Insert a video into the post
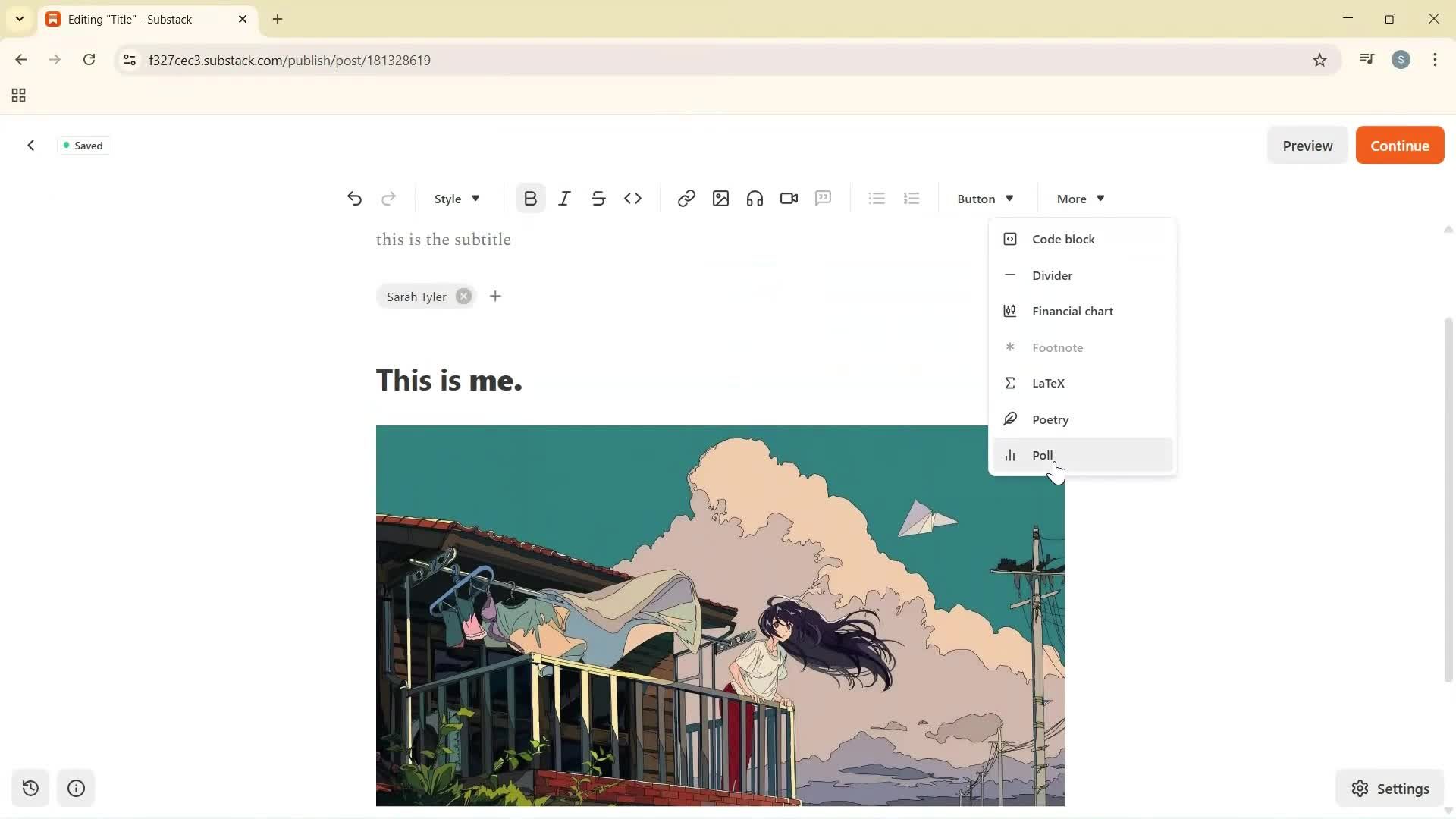This screenshot has width=1456, height=819. coord(789,198)
